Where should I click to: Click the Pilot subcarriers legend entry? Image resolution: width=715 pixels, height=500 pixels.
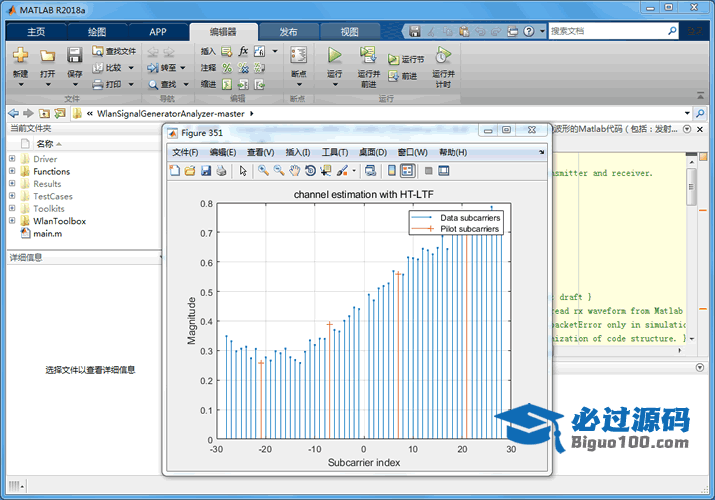click(456, 229)
